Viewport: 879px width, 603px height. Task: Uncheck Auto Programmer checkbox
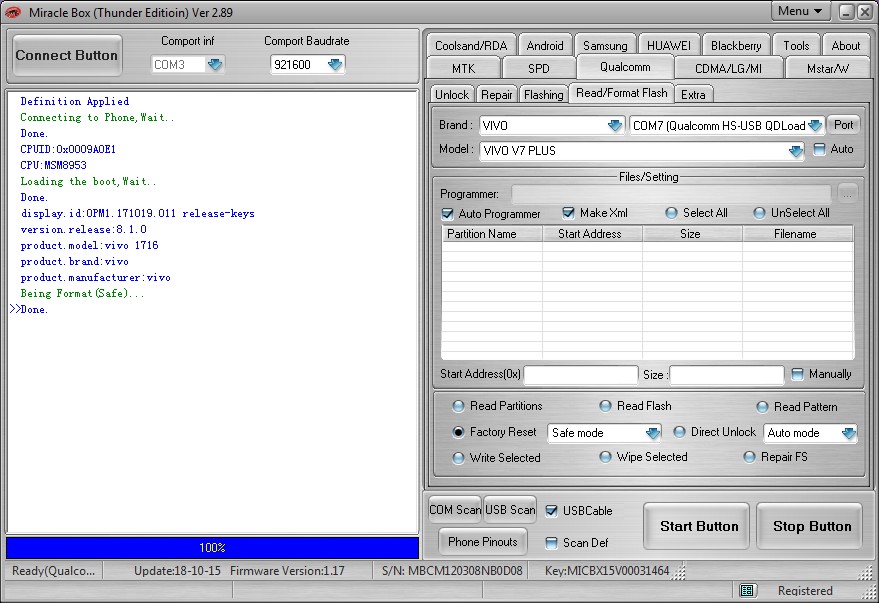click(447, 214)
